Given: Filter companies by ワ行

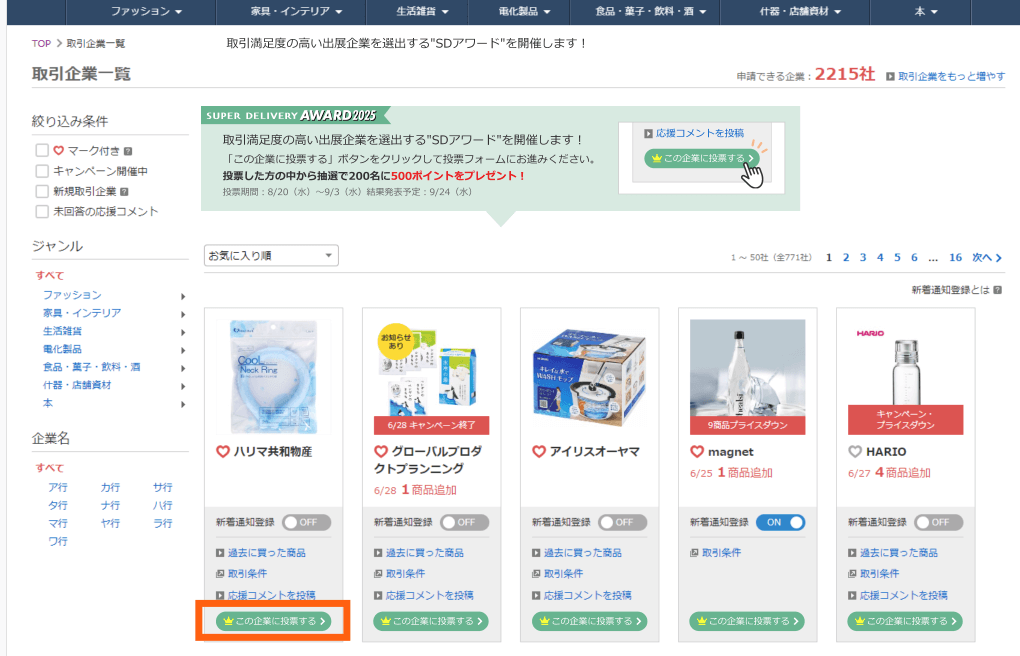Looking at the screenshot, I should click(57, 541).
